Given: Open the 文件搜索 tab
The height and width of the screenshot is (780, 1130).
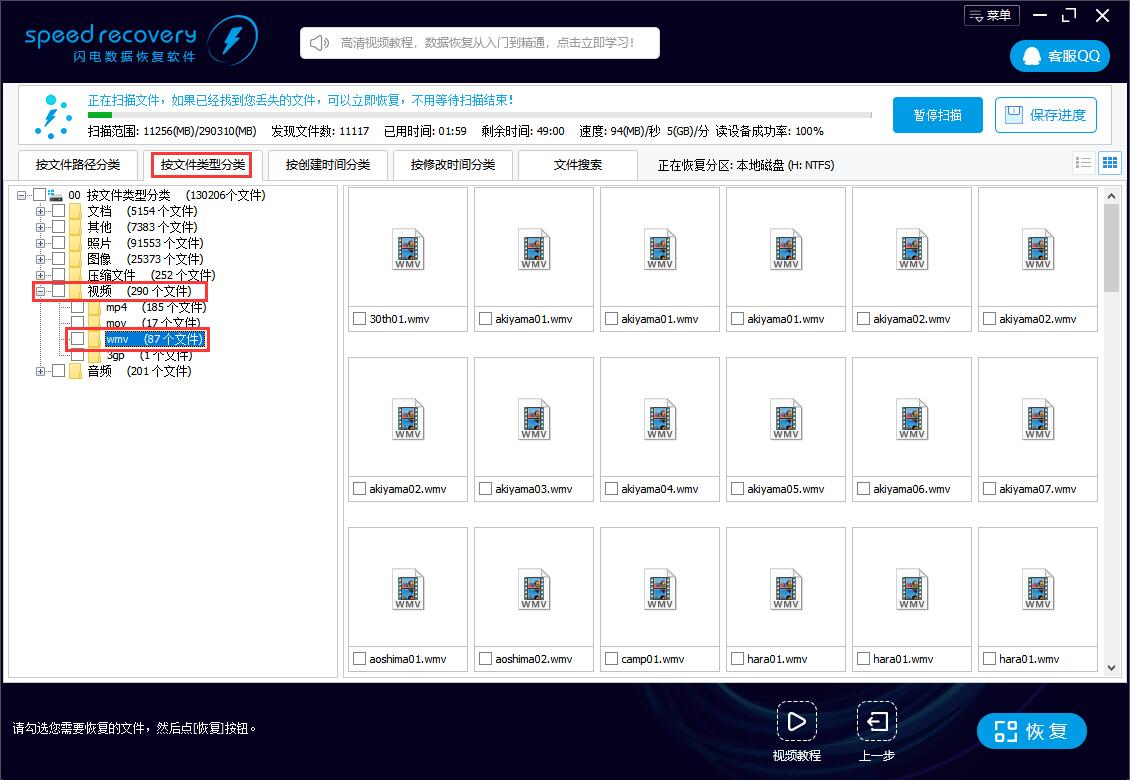Looking at the screenshot, I should (x=578, y=165).
